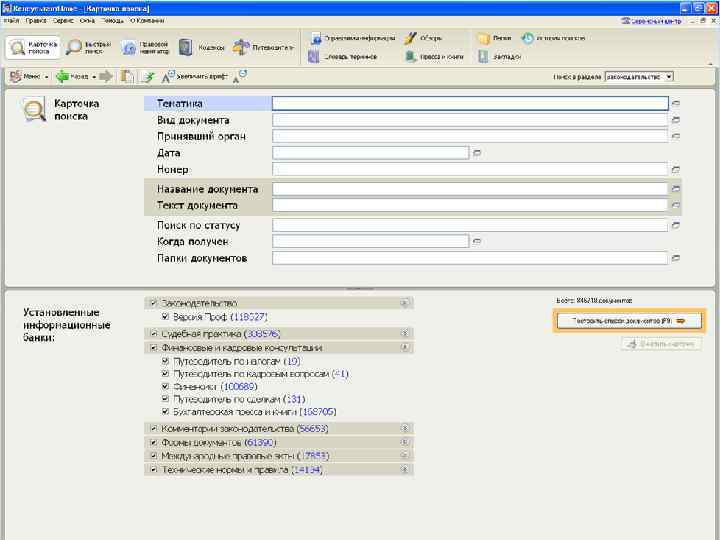
Task: Click the Когда получен input field
Action: [x=371, y=241]
